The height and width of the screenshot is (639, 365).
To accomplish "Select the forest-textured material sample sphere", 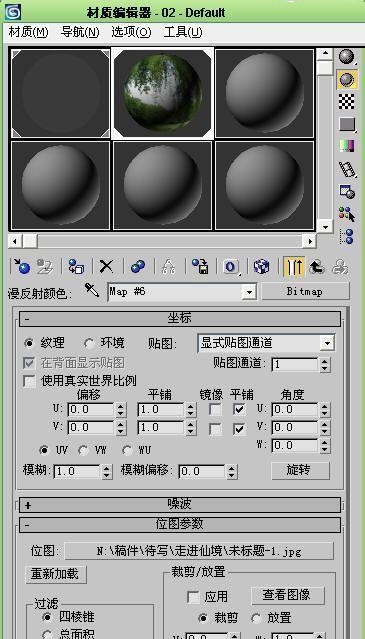I will pos(163,93).
